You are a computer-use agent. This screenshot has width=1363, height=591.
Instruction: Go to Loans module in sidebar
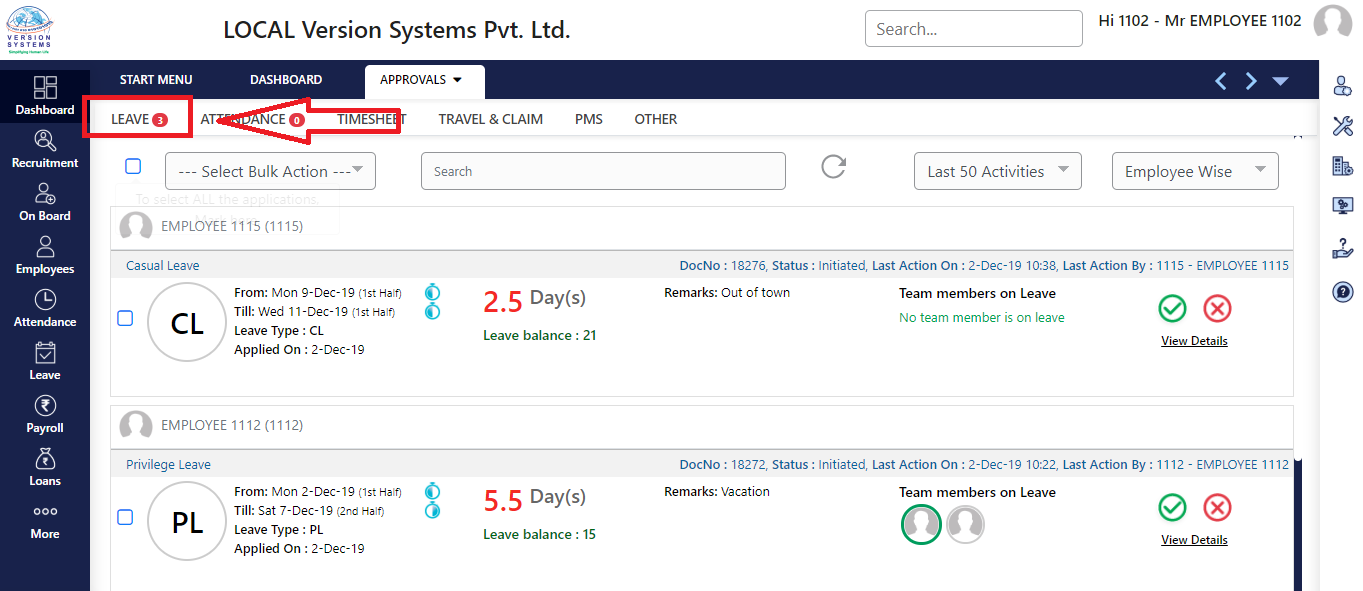44,467
